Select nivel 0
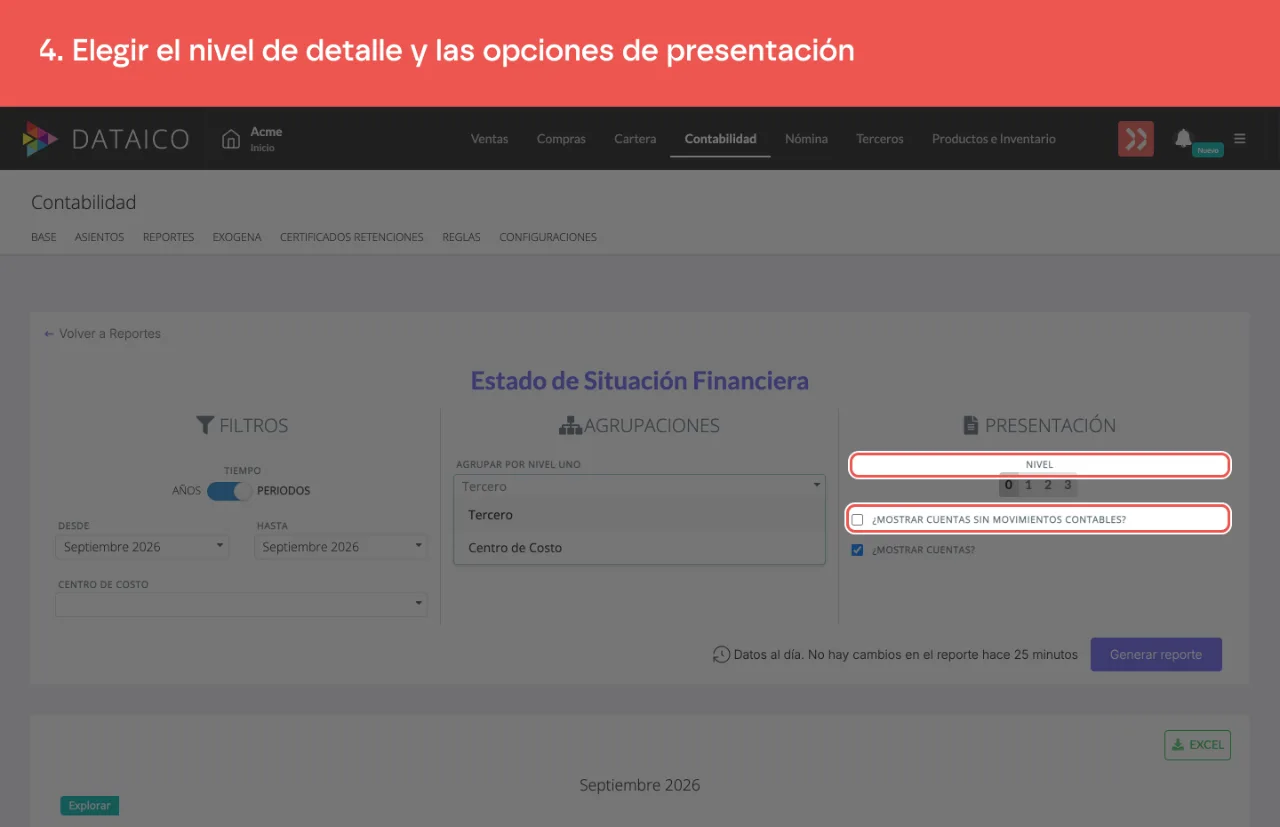Viewport: 1280px width, 827px height. [1009, 486]
